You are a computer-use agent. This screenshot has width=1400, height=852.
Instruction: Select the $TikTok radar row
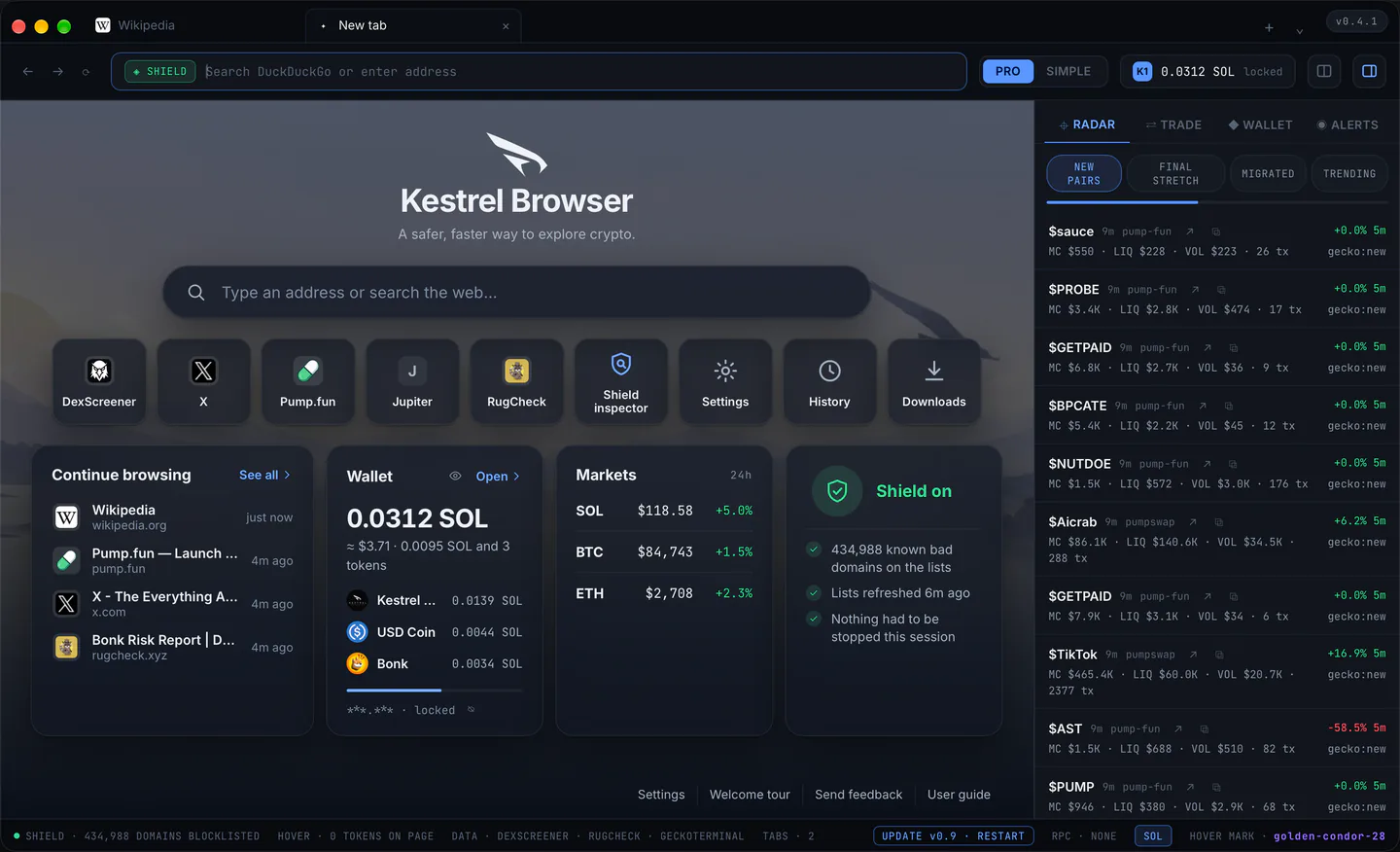[1217, 672]
